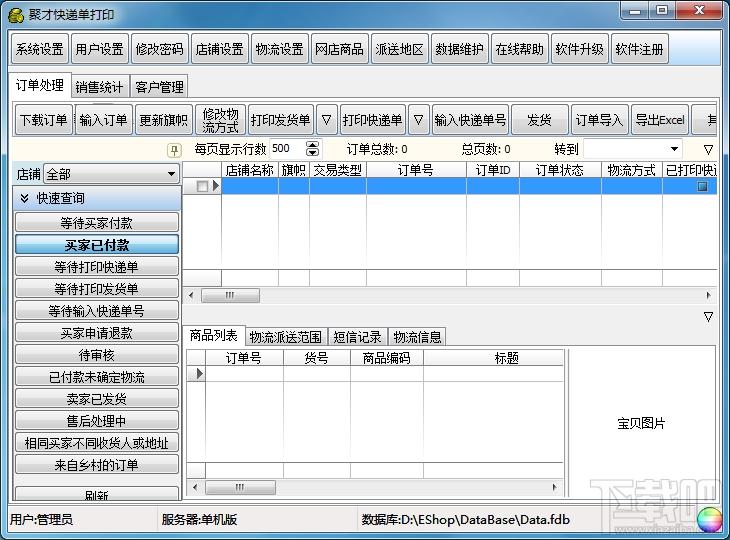
Task: Open 在线帮助
Action: coord(520,49)
